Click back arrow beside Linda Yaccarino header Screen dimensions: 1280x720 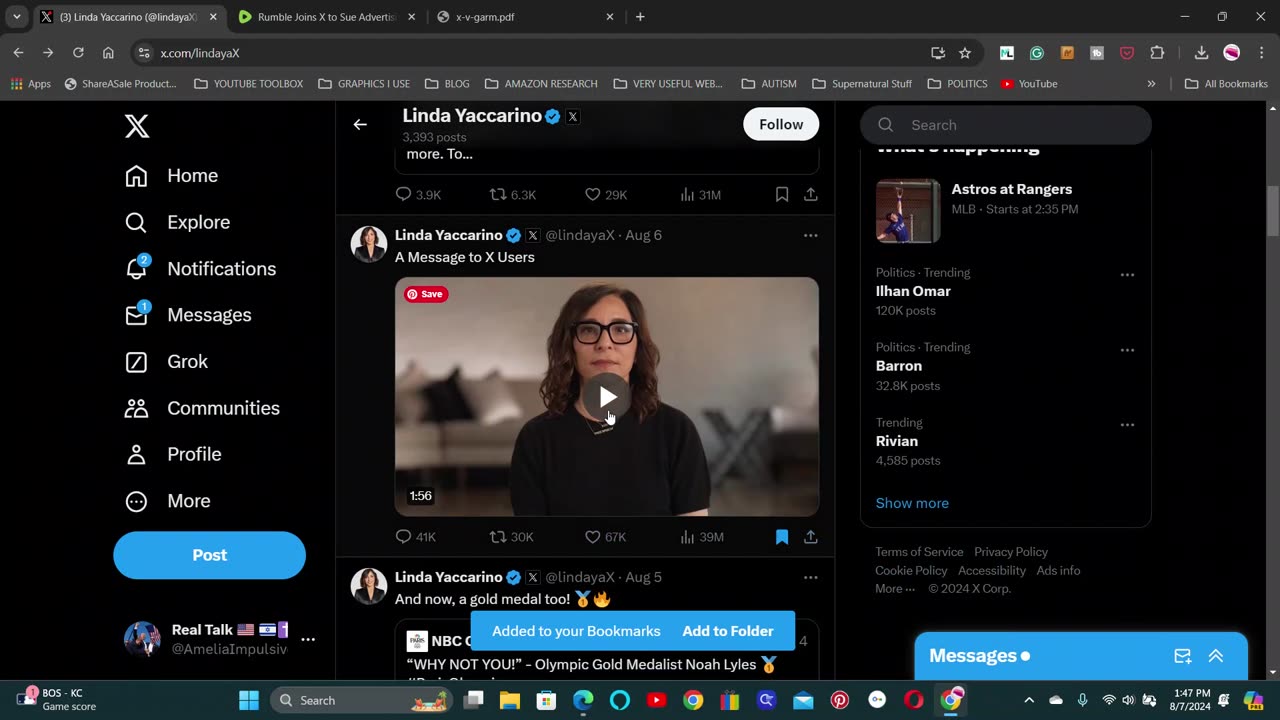click(x=360, y=125)
